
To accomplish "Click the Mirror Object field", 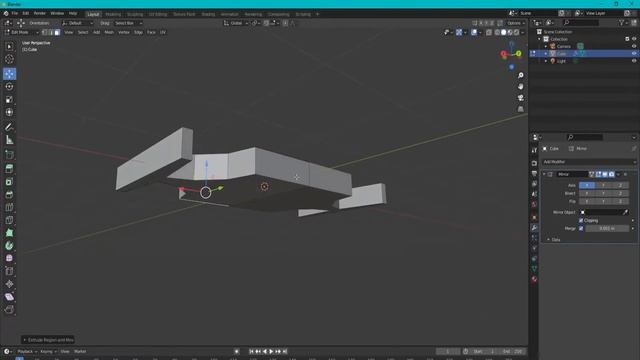I will 604,212.
